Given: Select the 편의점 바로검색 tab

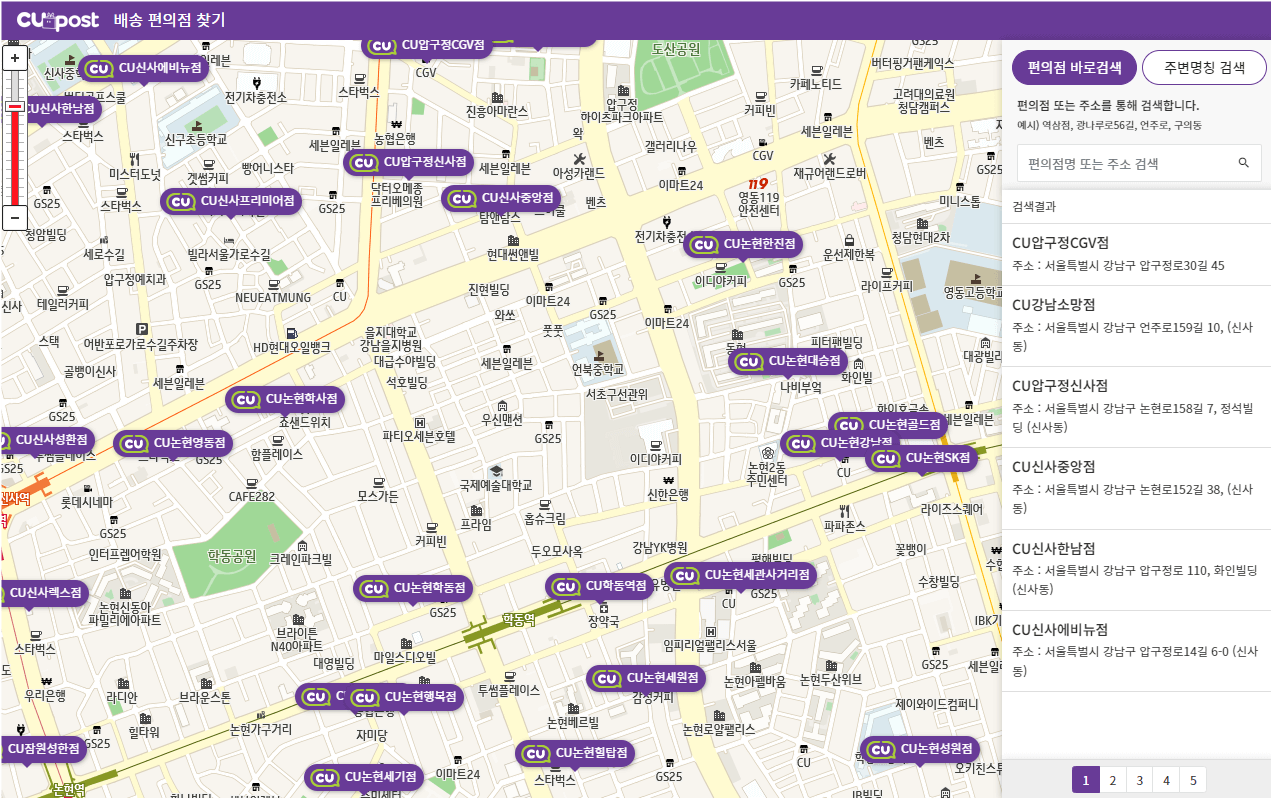Looking at the screenshot, I should tap(1074, 68).
